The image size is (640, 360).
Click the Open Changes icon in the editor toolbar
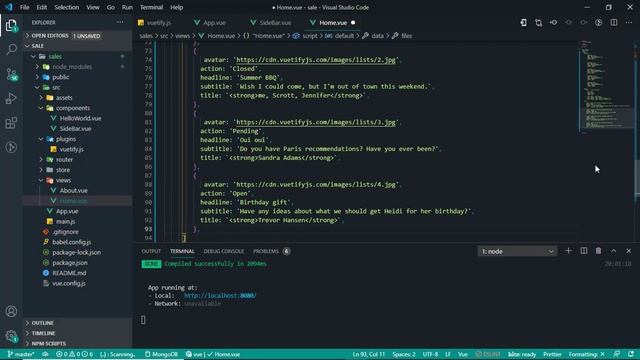coord(539,22)
